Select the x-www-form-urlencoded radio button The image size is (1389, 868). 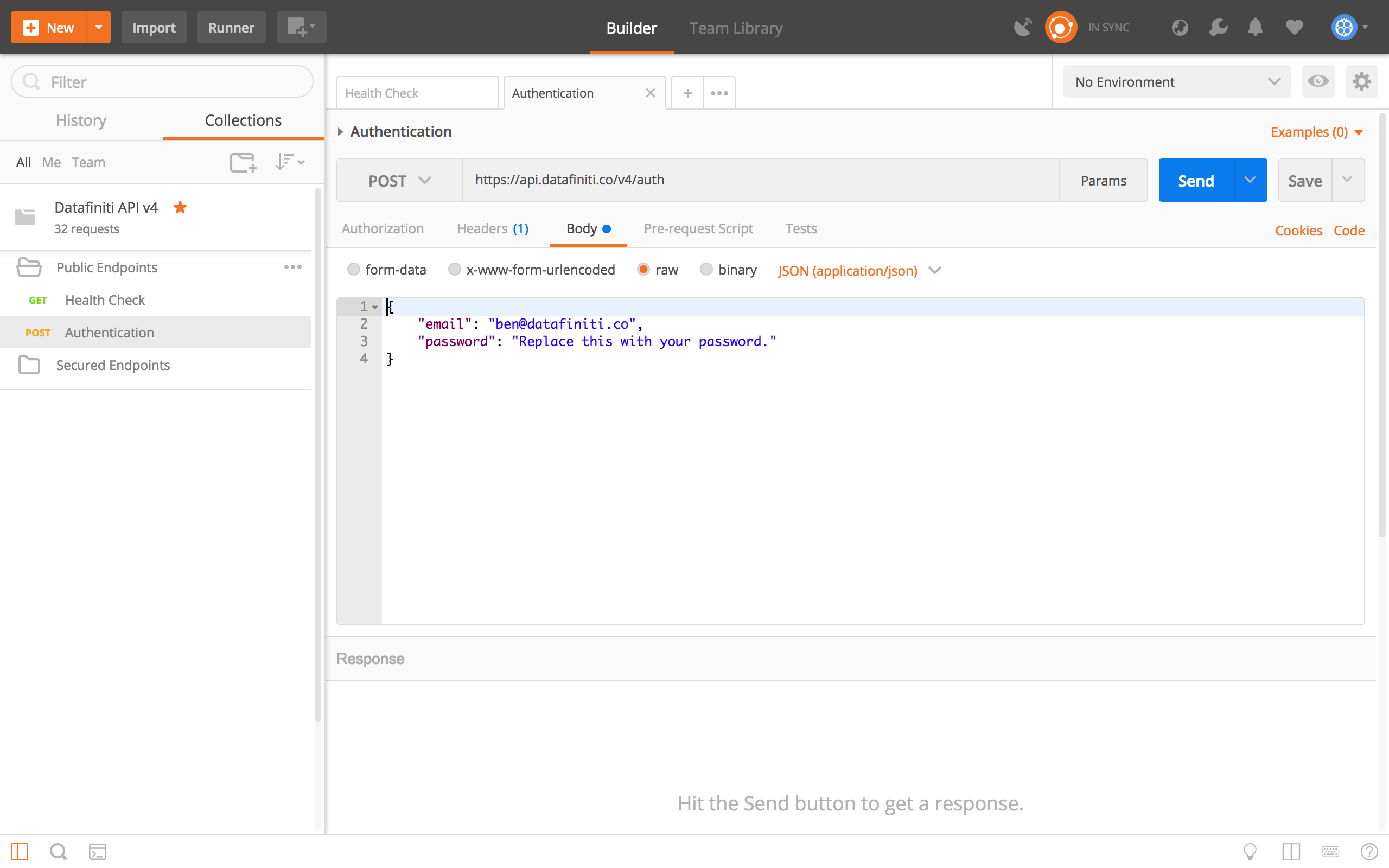(x=455, y=269)
